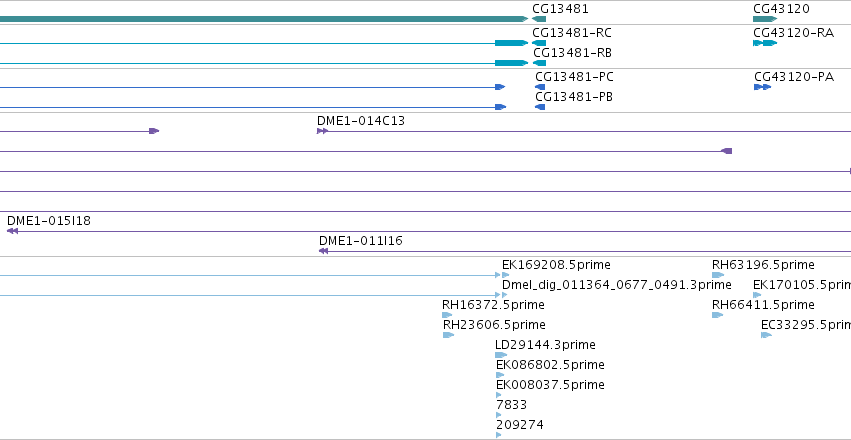Select the DME1-014C13 BAC label
Screen dimensions: 851x440
point(361,121)
